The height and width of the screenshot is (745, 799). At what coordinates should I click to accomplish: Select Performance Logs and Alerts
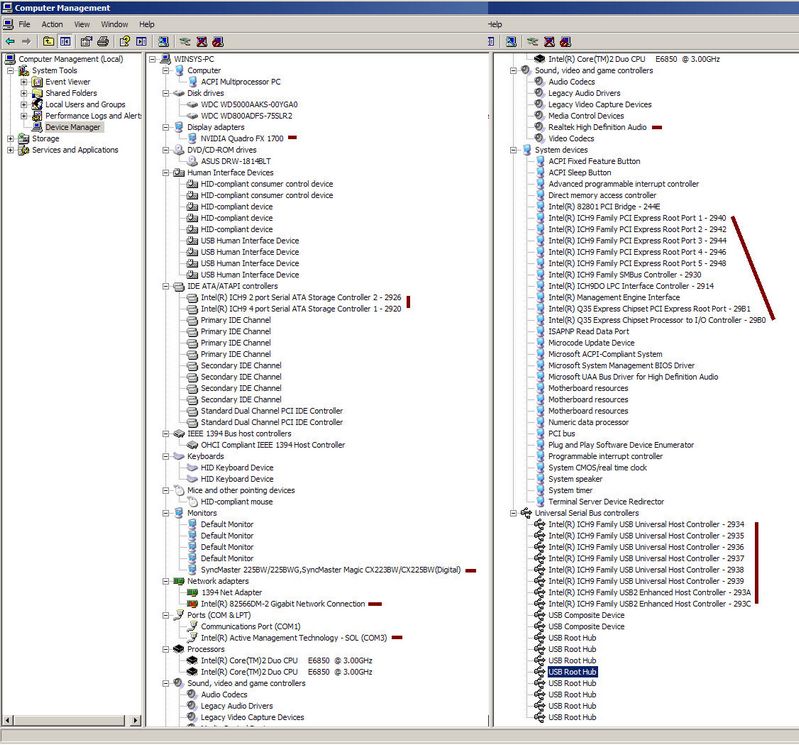tap(93, 116)
